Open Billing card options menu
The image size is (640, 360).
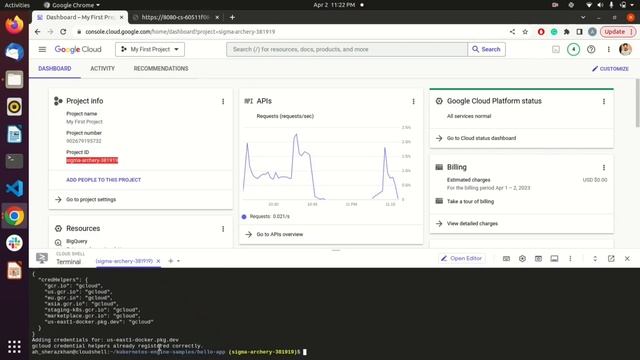point(604,167)
